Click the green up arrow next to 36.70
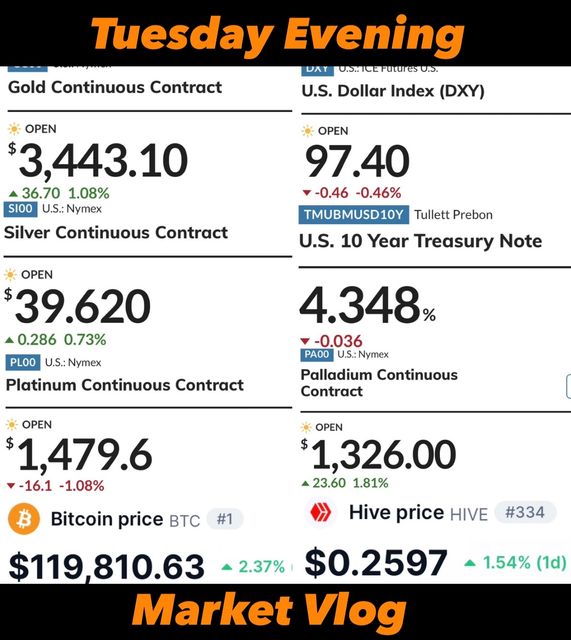 pyautogui.click(x=13, y=193)
